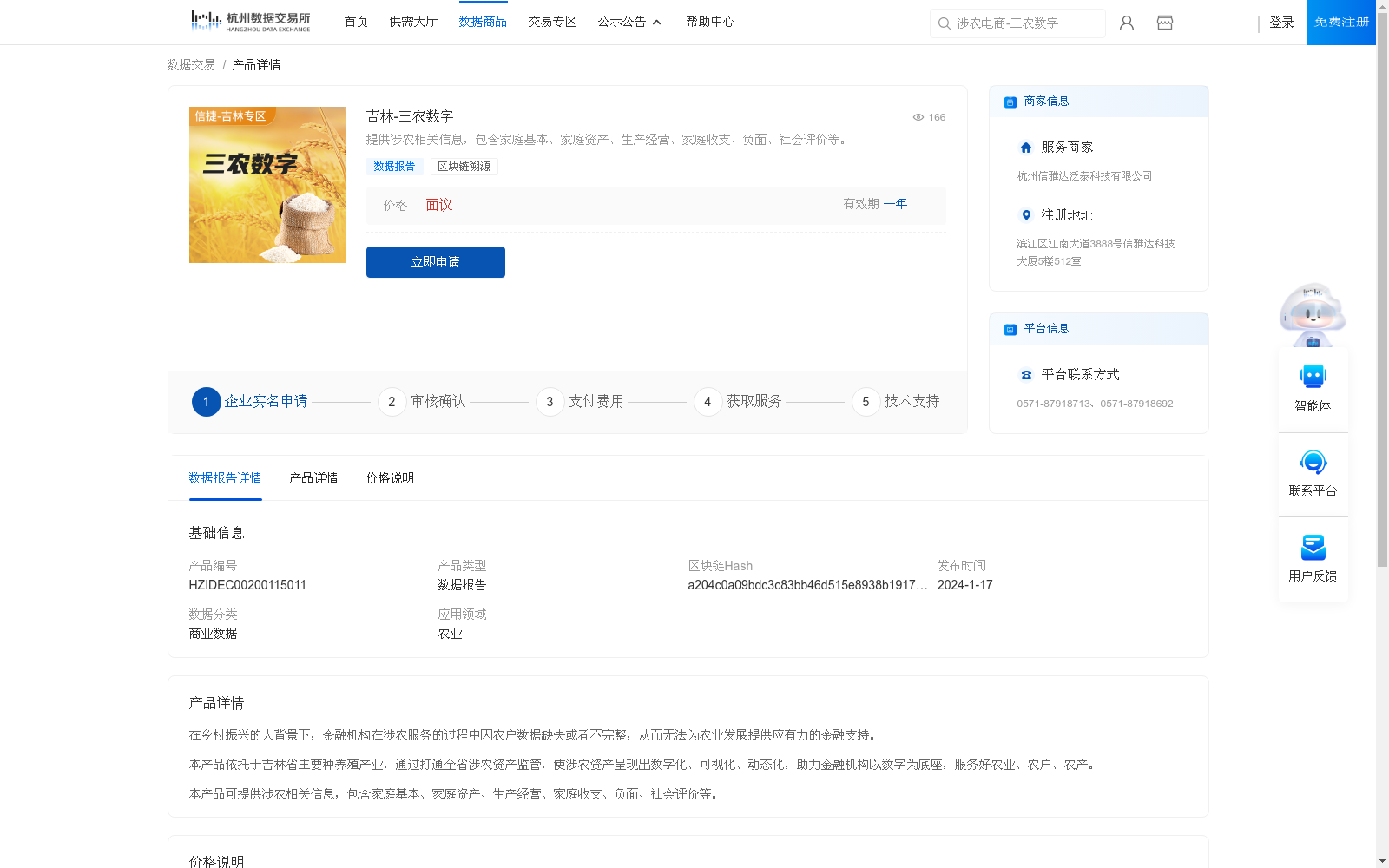Click the 三农数字 product thumbnail
Viewport: 1389px width, 868px height.
[x=267, y=185]
